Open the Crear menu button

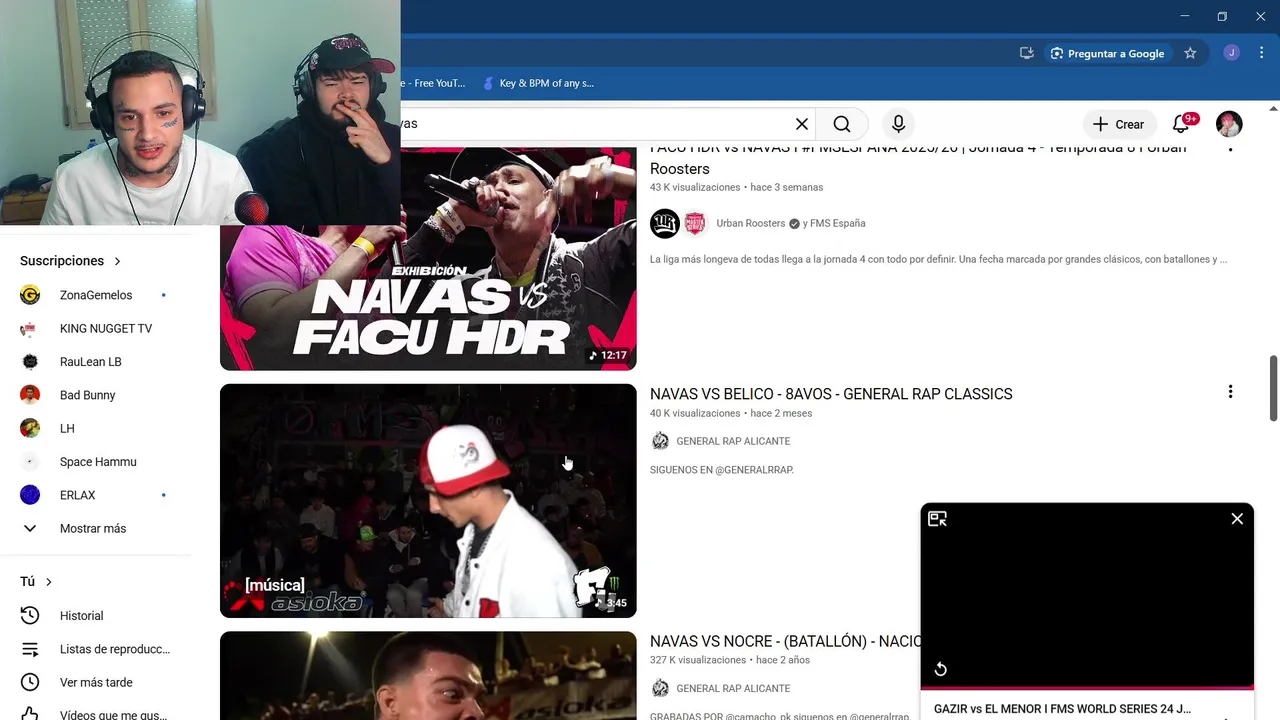[x=1119, y=124]
